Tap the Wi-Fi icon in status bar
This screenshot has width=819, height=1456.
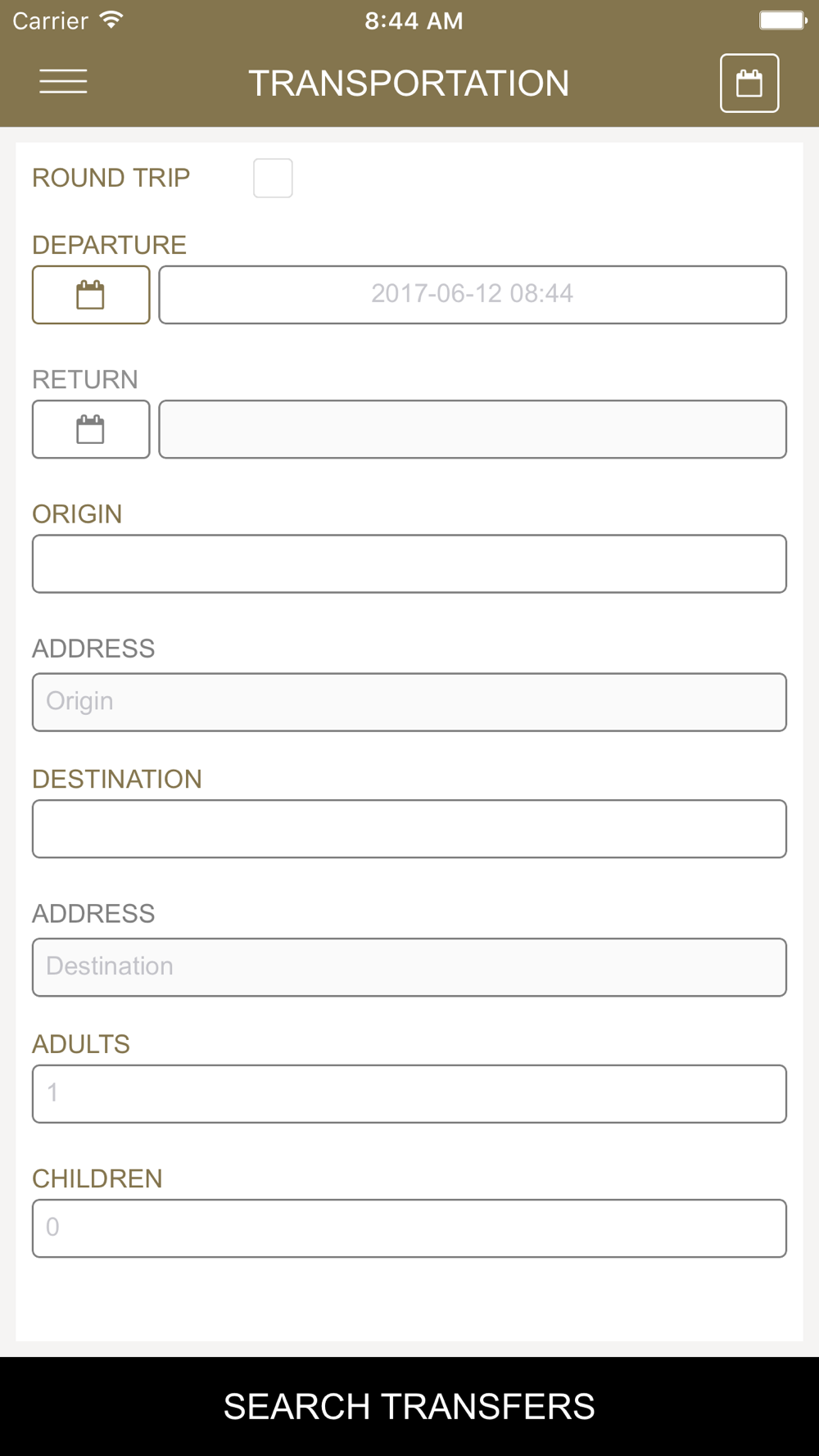point(111,20)
